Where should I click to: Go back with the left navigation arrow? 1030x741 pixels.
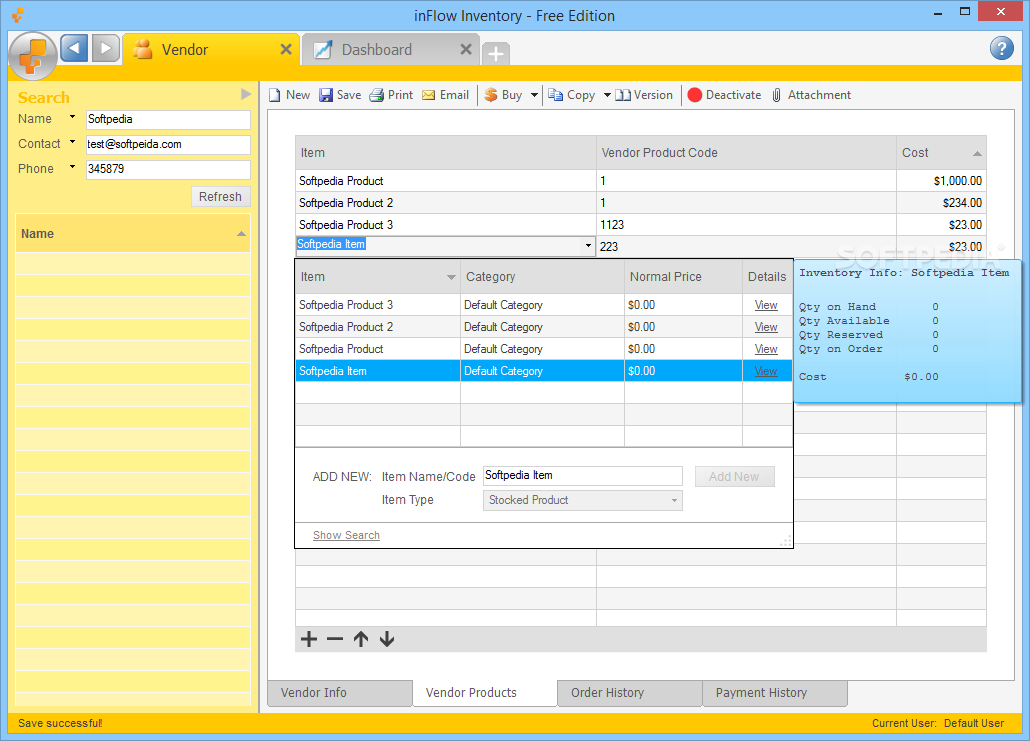click(74, 49)
